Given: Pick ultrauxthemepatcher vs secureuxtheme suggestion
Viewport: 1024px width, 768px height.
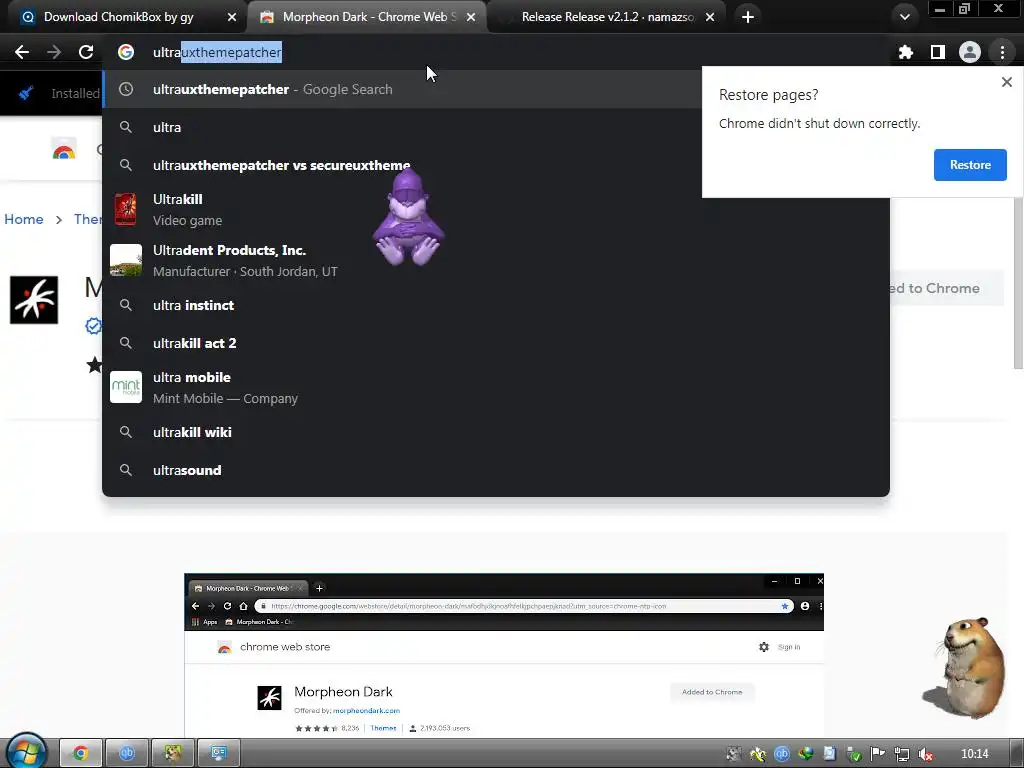Looking at the screenshot, I should click(x=402, y=165).
